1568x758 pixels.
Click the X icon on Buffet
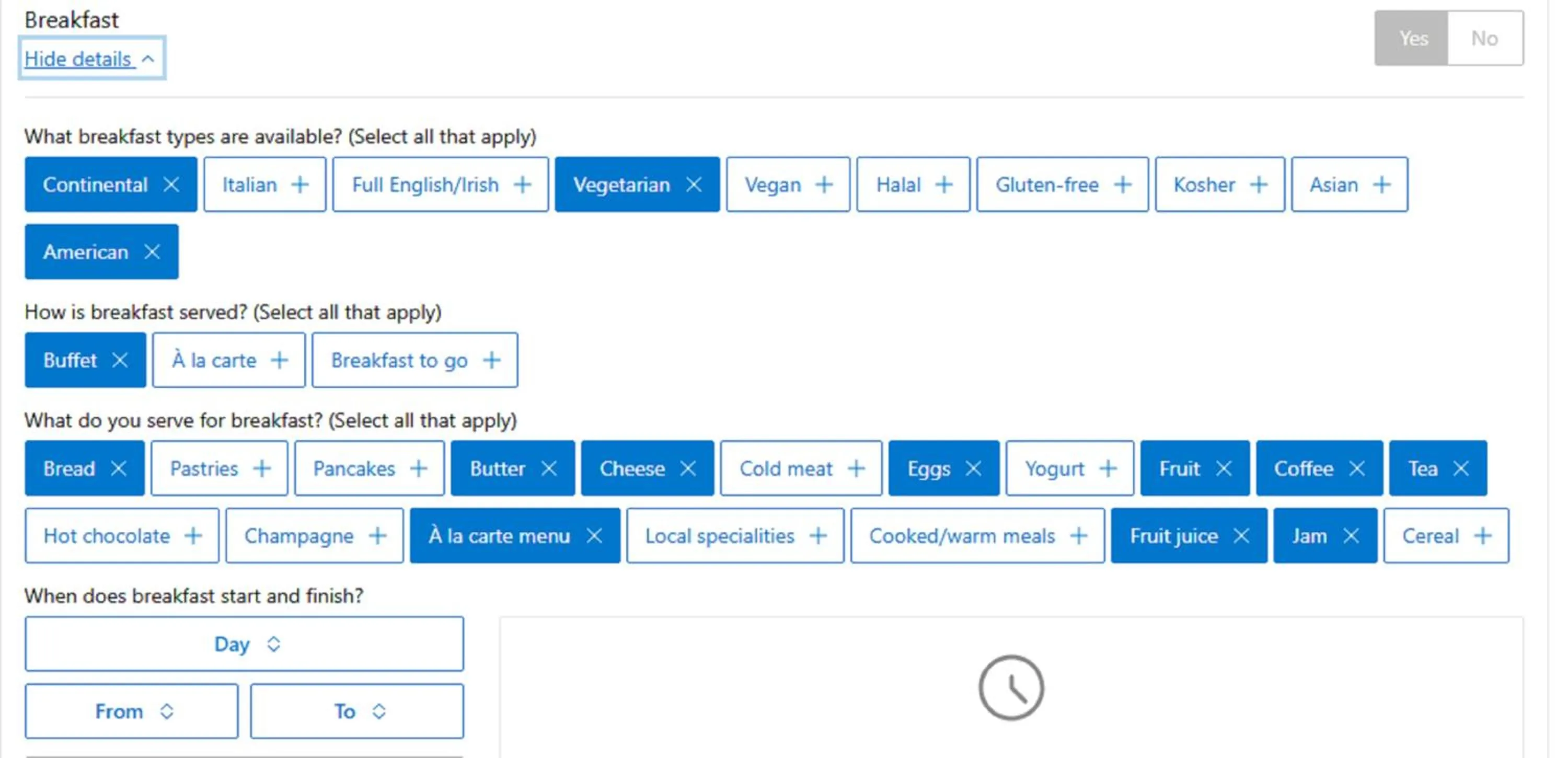(x=120, y=360)
